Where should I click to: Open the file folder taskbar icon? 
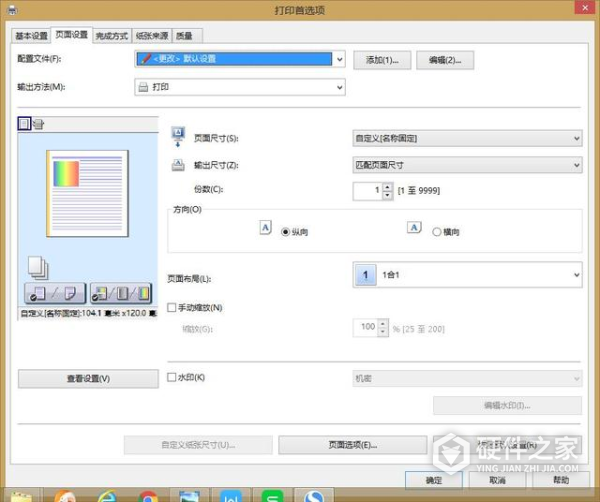click(x=21, y=497)
